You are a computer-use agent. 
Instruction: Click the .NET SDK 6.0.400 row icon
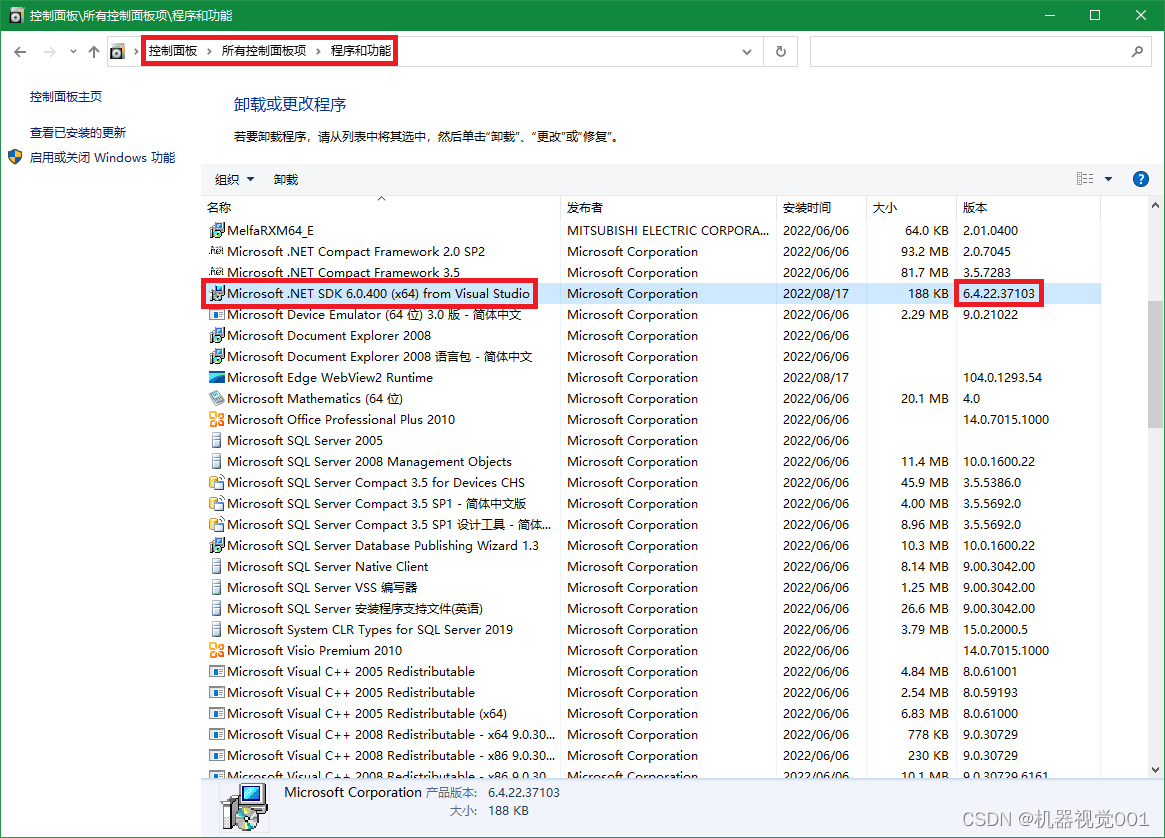coord(216,293)
